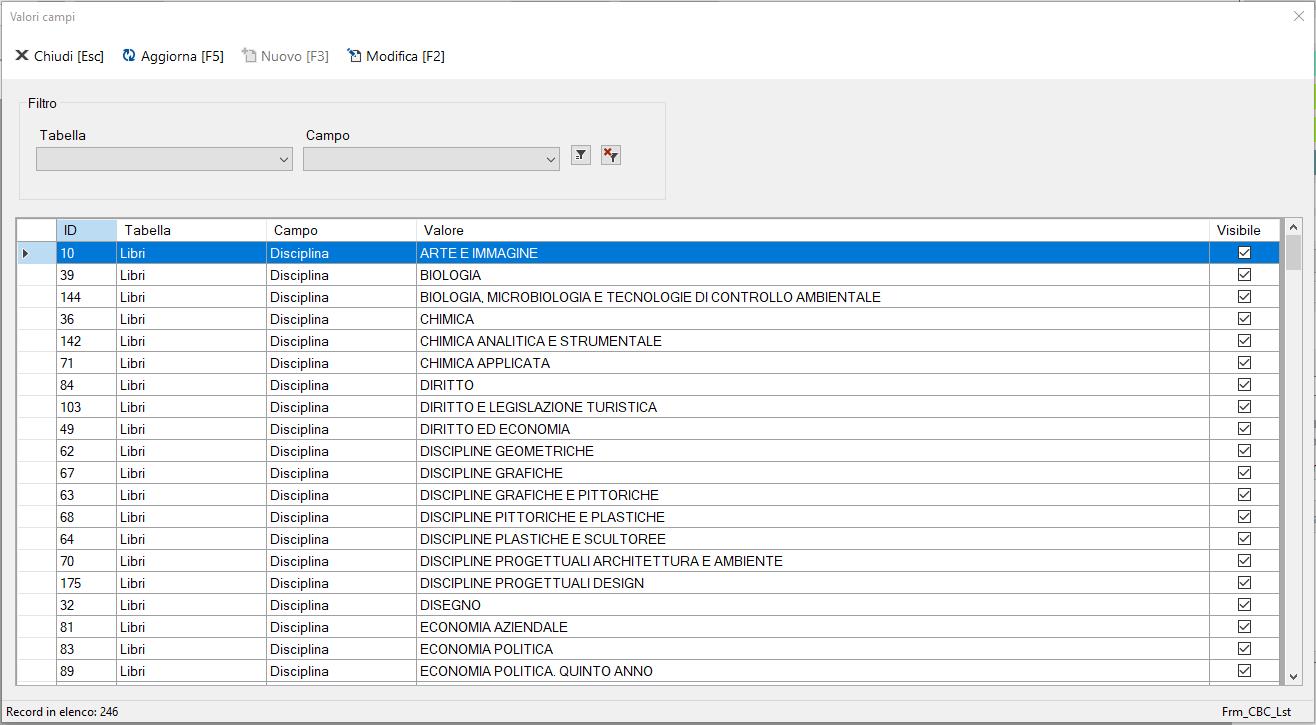
Task: Select DISCIPLINE GRAFICHE E PITTORICHE cell
Action: [813, 495]
